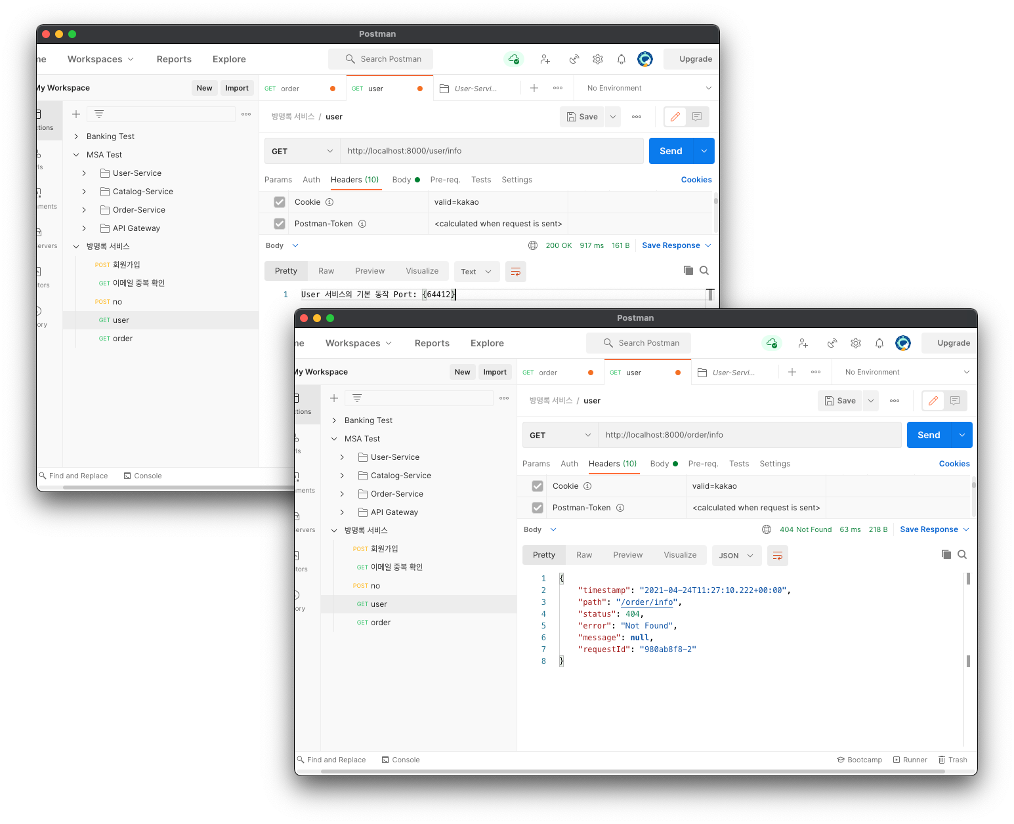Open the Cookies link in front window
1014x824 pixels.
pos(954,464)
